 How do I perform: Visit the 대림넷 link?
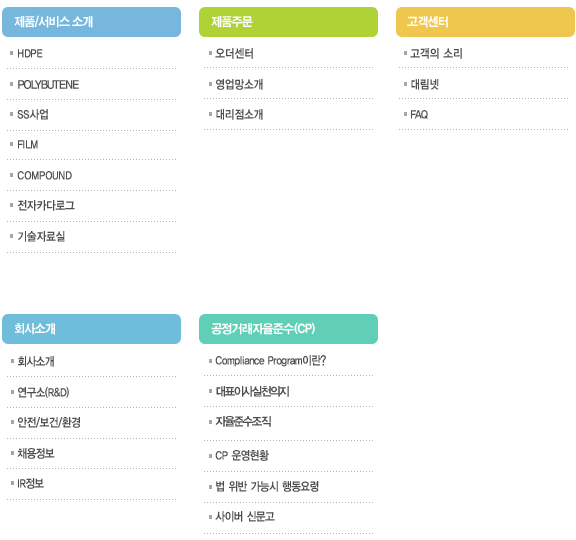click(424, 84)
